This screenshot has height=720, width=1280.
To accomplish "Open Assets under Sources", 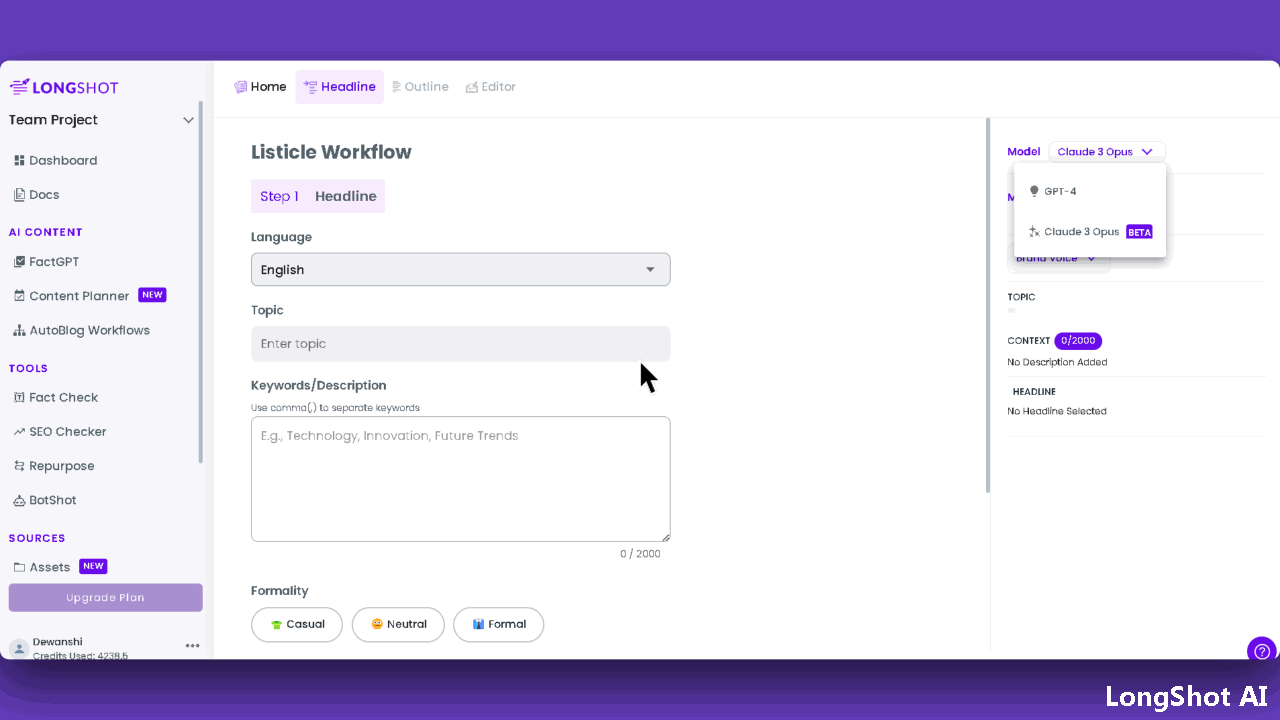I will [x=42, y=567].
